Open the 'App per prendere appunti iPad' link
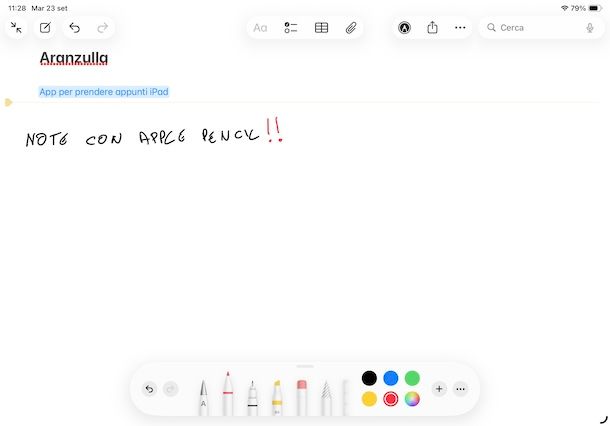The width and height of the screenshot is (610, 426). point(104,92)
